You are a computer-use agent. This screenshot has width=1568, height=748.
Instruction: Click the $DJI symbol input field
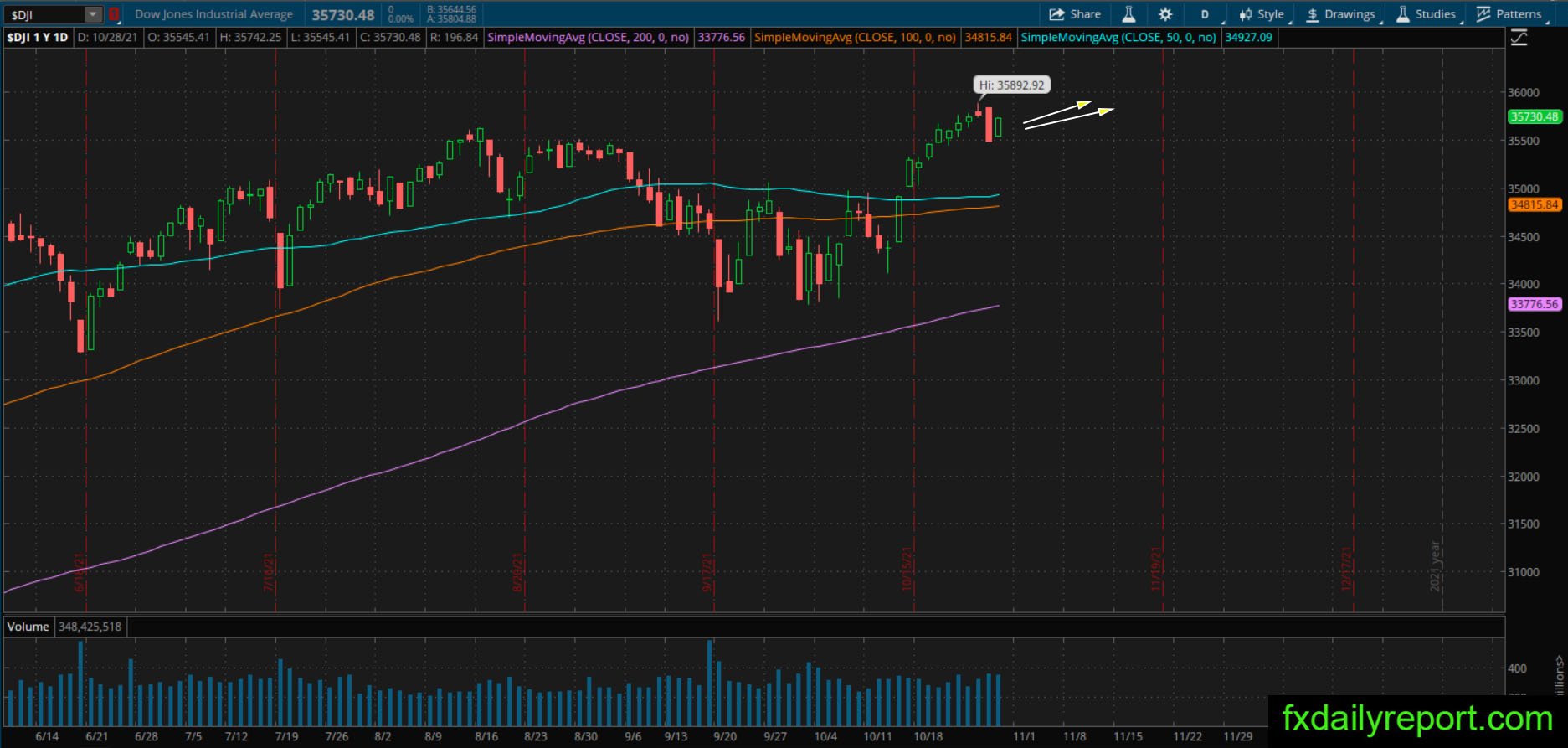point(45,14)
